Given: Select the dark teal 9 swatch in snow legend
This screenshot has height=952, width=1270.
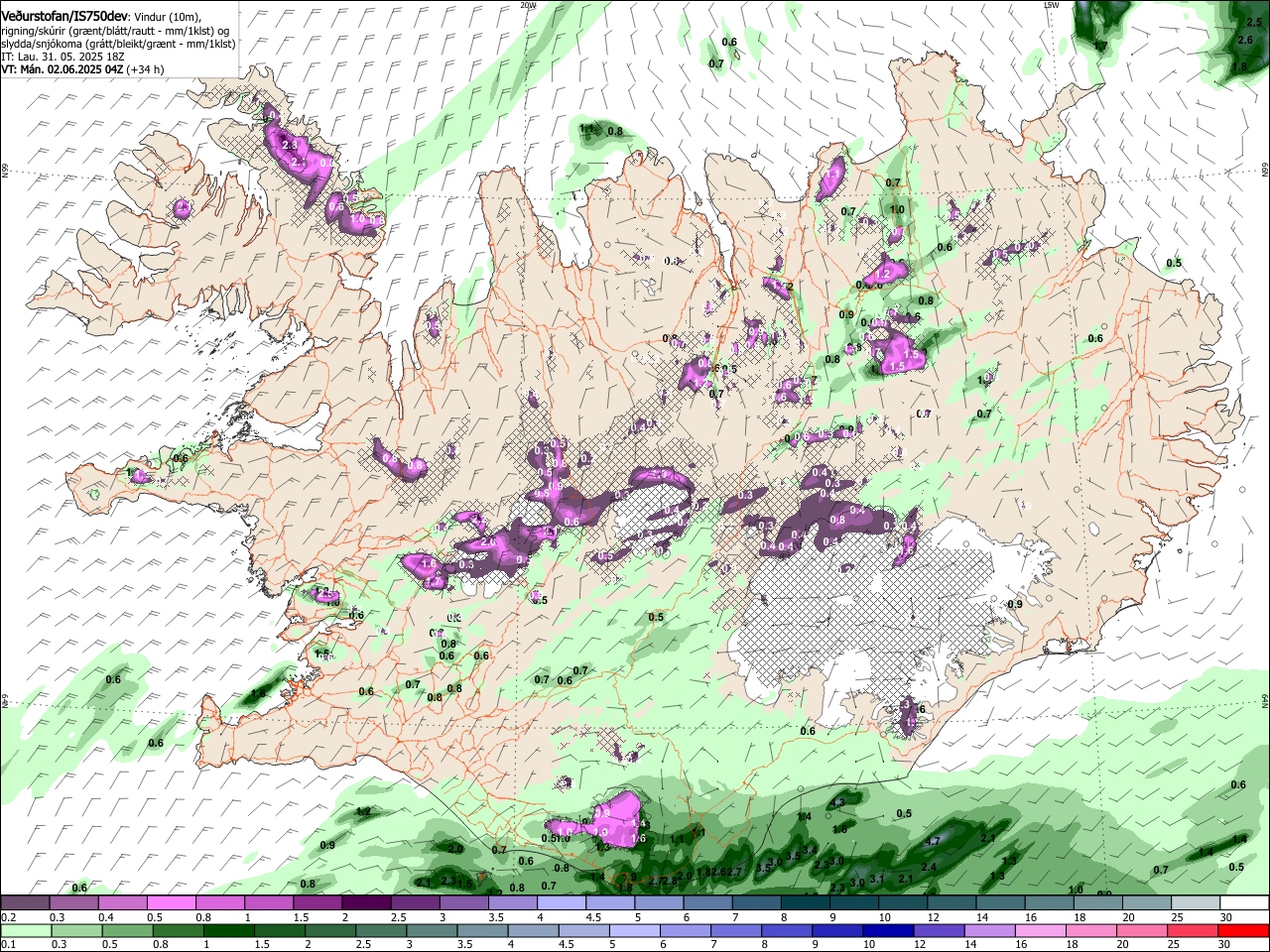Looking at the screenshot, I should click(854, 903).
